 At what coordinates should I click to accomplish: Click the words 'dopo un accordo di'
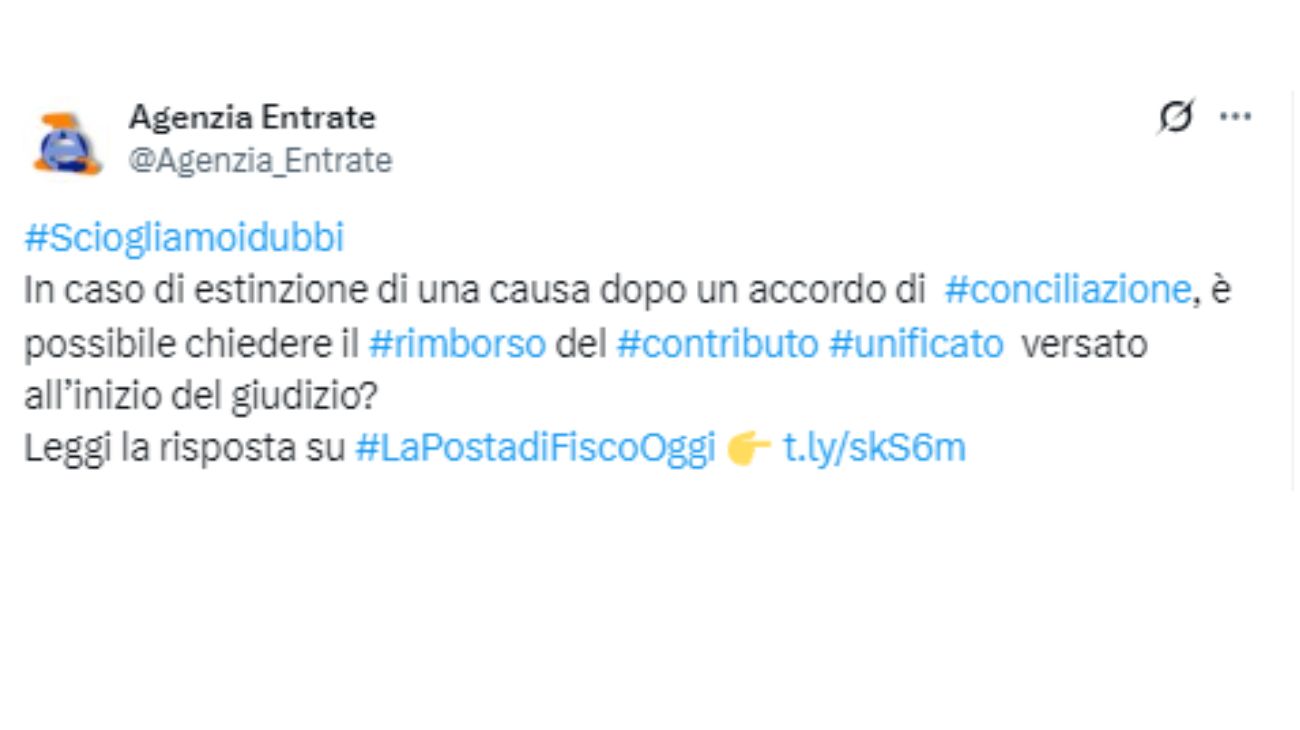(x=763, y=291)
